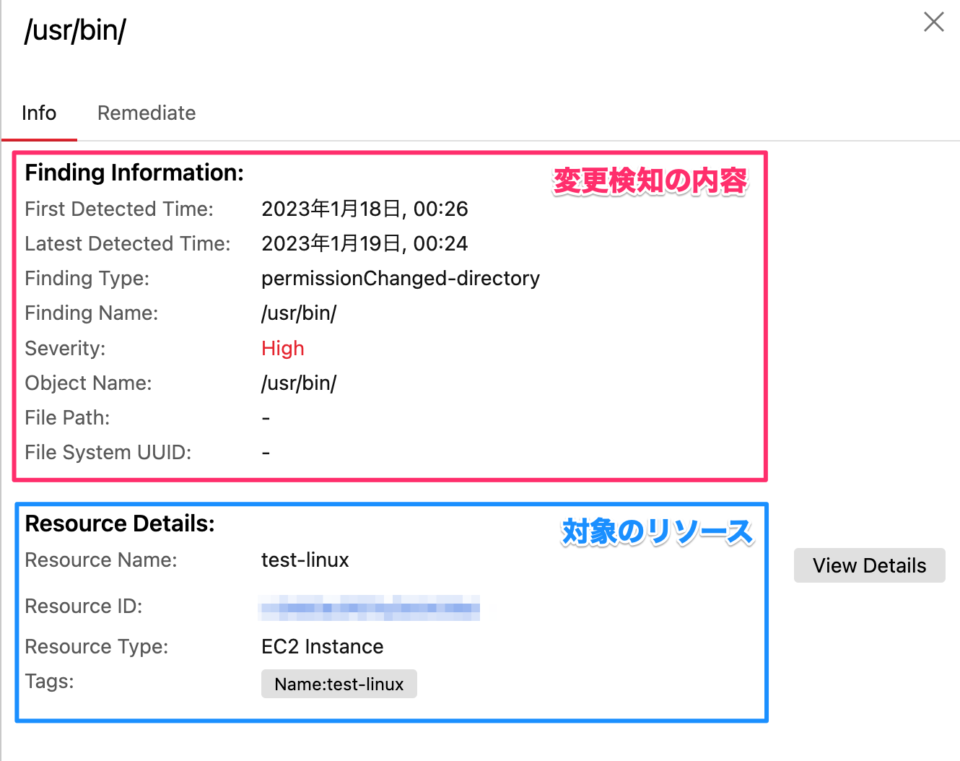Close the /usr/bin/ finding panel

[933, 21]
